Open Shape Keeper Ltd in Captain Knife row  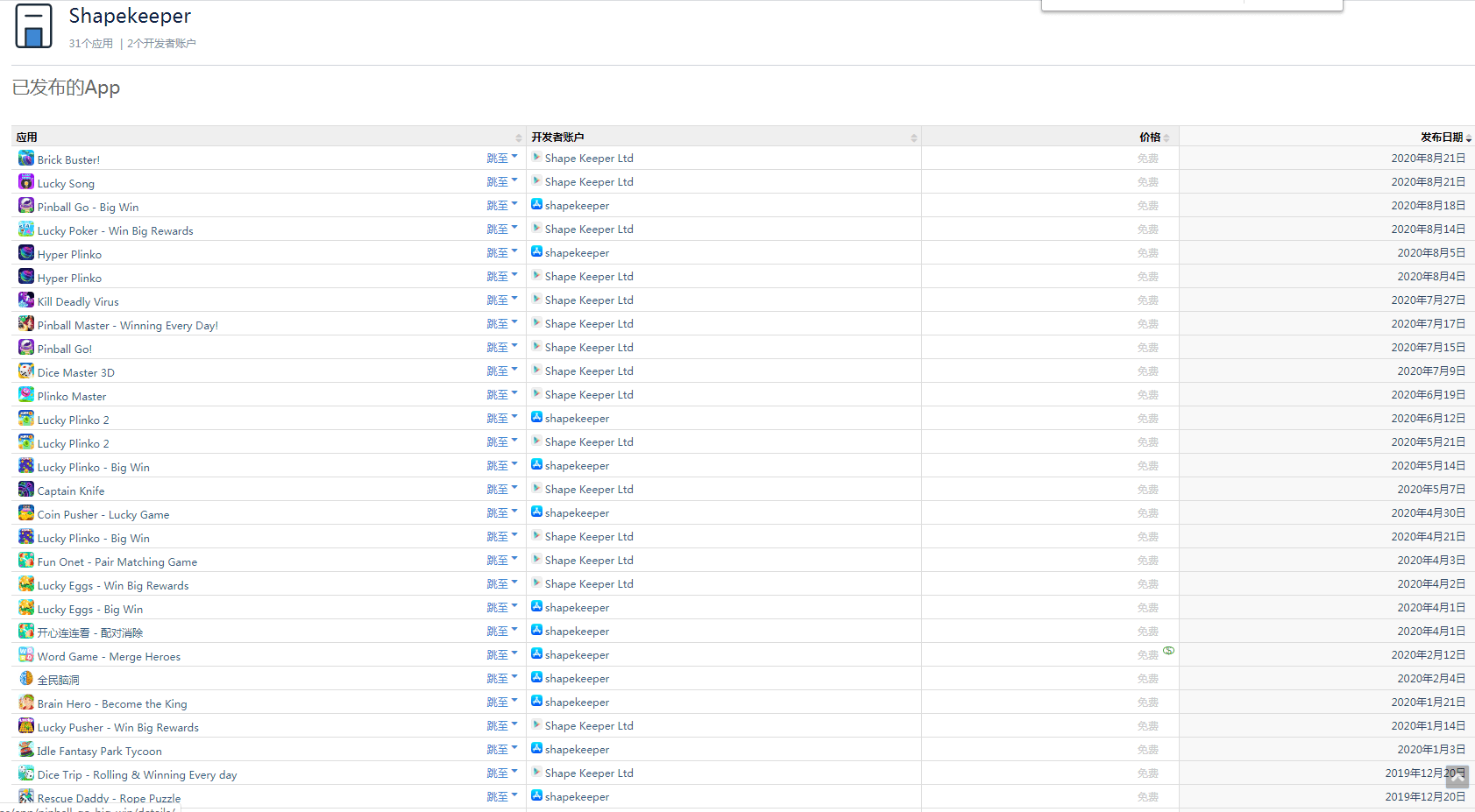click(x=589, y=490)
